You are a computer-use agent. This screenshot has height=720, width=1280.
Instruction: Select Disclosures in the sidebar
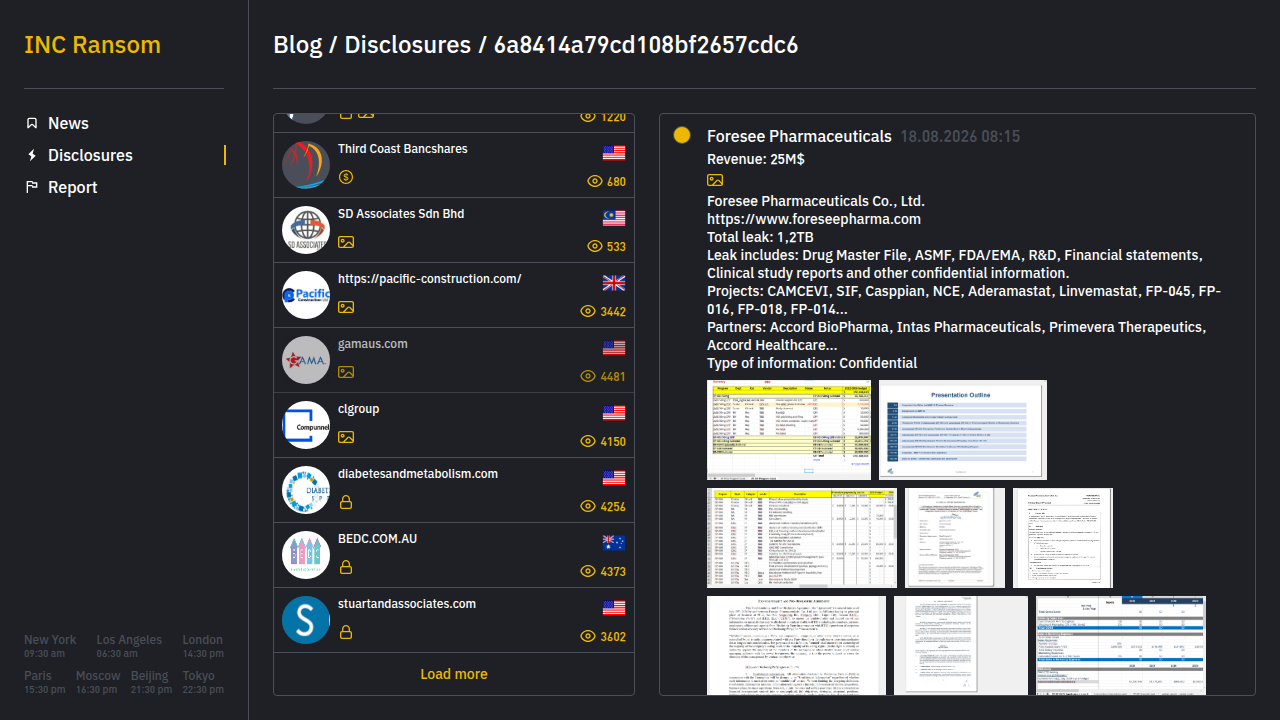click(90, 155)
